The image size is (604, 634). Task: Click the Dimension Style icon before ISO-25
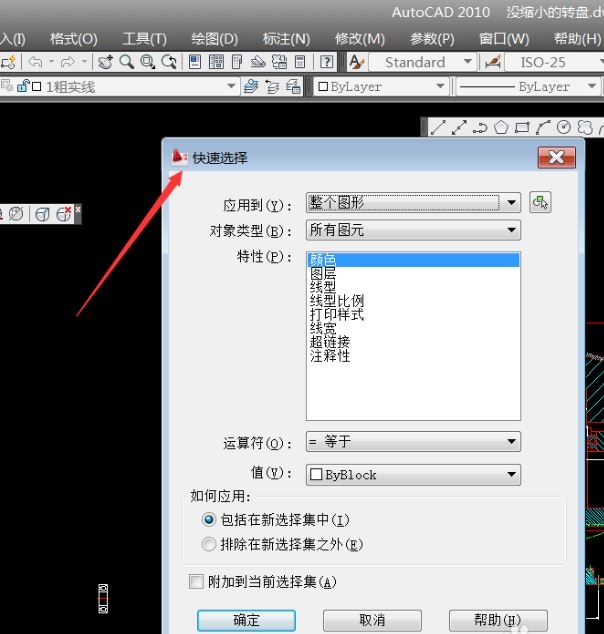[x=493, y=62]
